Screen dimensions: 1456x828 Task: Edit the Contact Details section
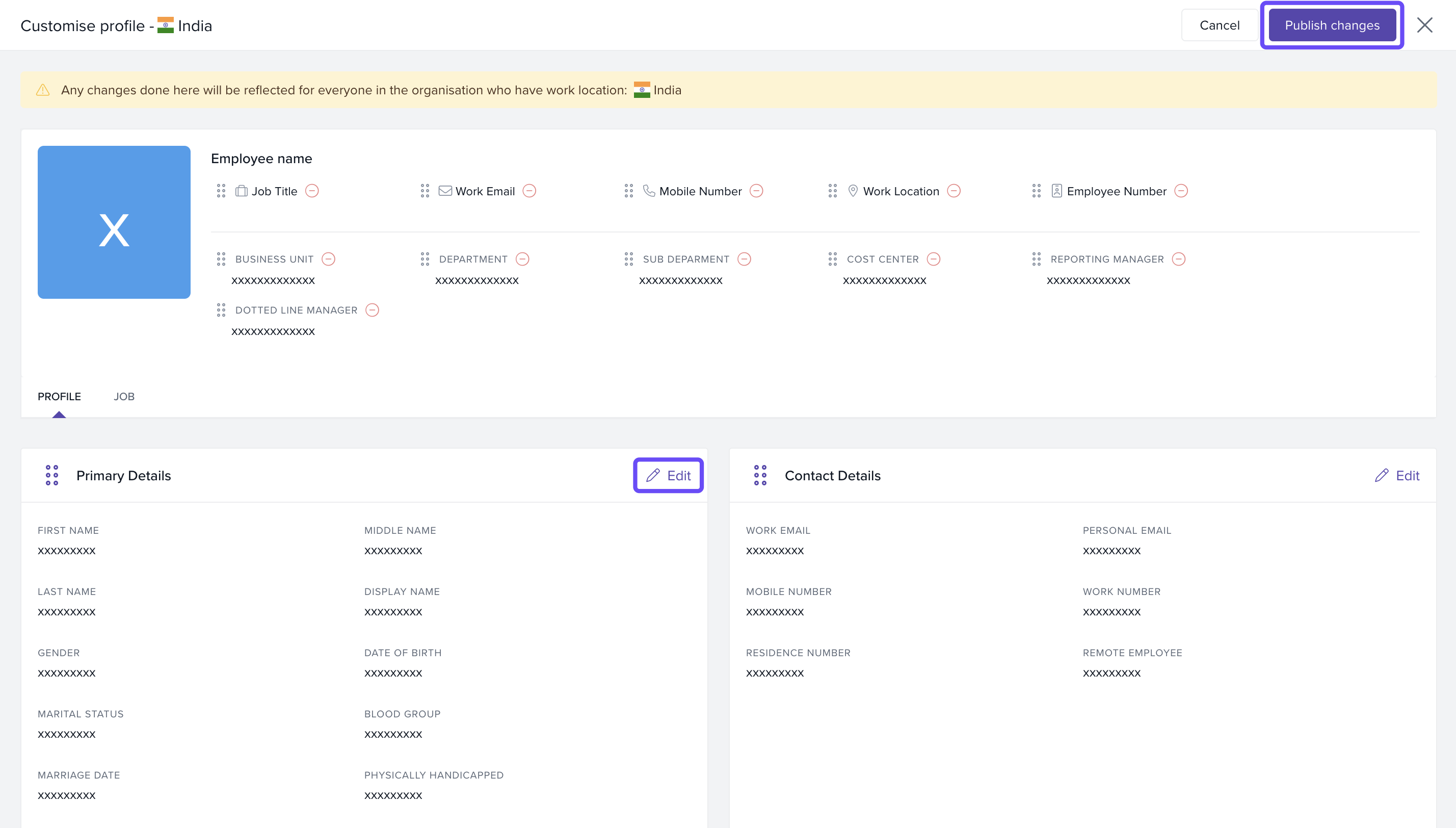pos(1397,475)
